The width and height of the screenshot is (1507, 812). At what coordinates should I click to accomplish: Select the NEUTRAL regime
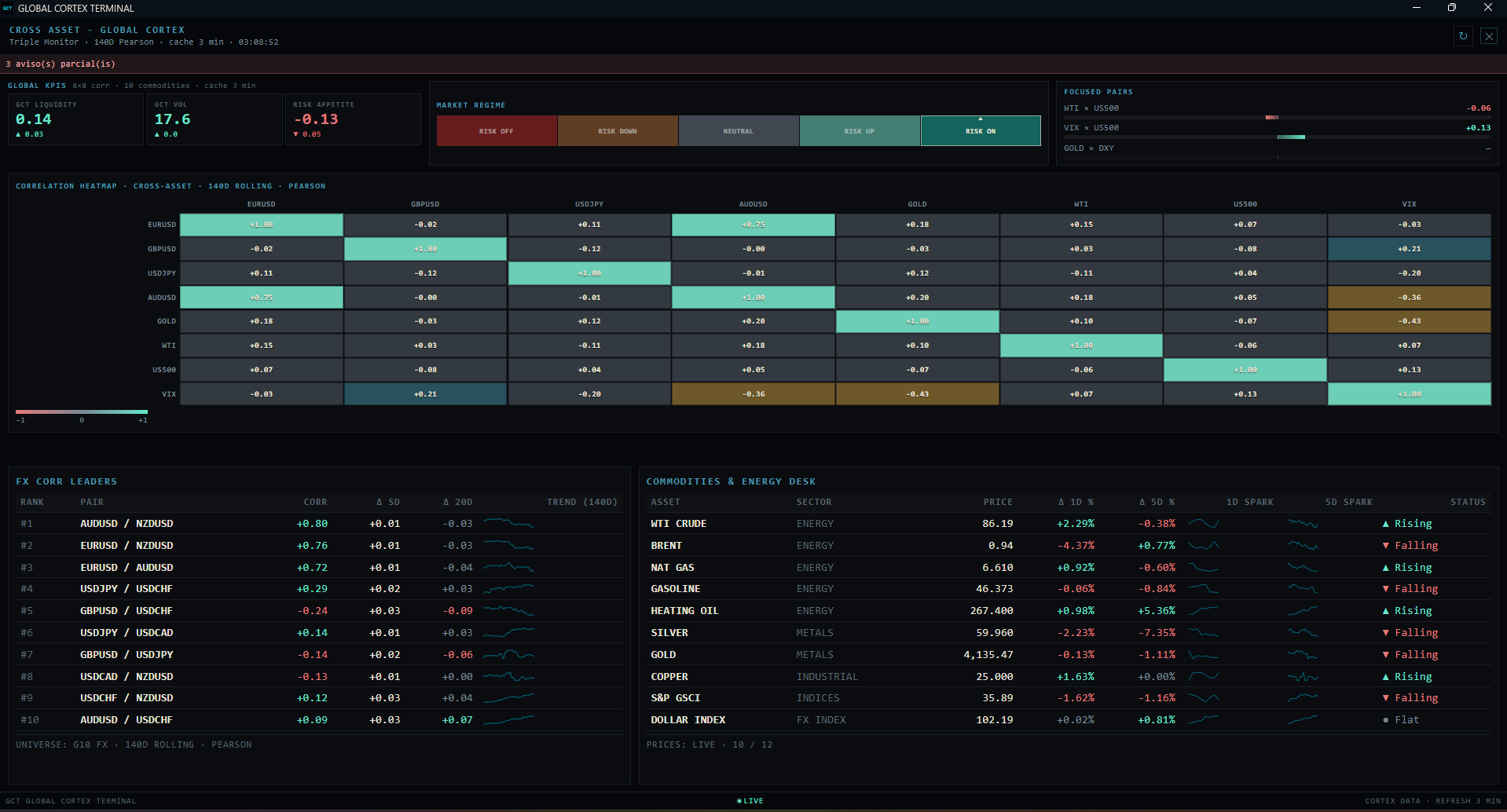[x=739, y=131]
